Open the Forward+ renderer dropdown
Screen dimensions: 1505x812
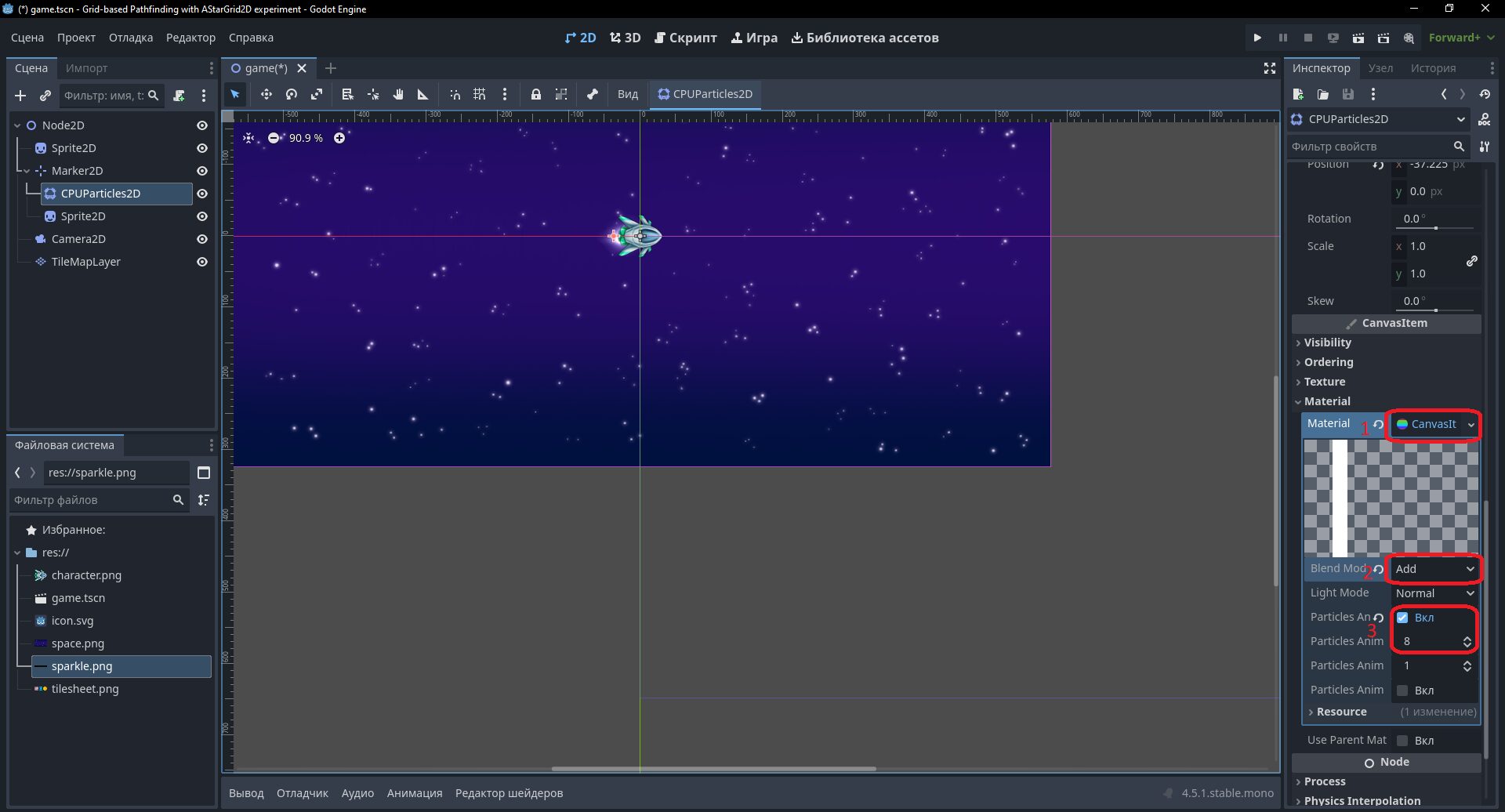click(x=1462, y=38)
